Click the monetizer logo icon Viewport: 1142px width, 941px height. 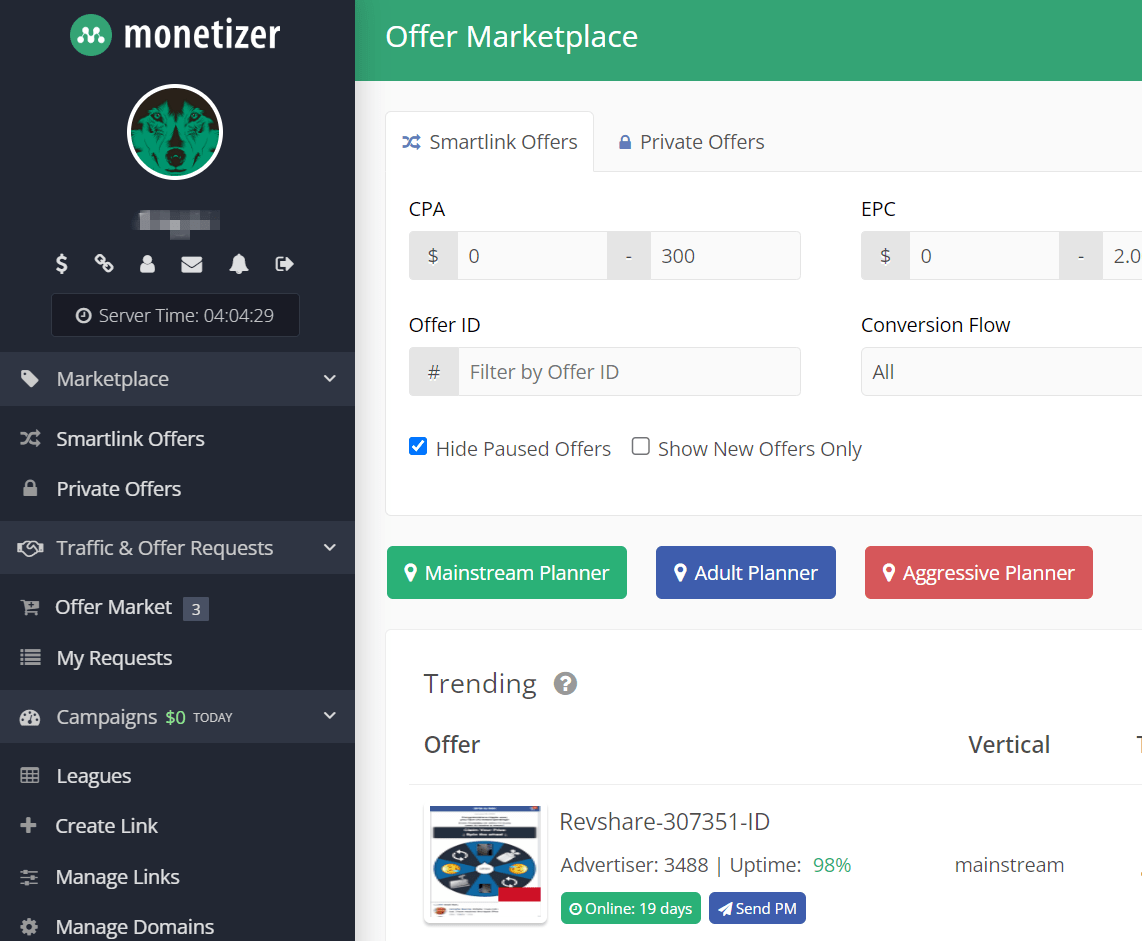(91, 35)
